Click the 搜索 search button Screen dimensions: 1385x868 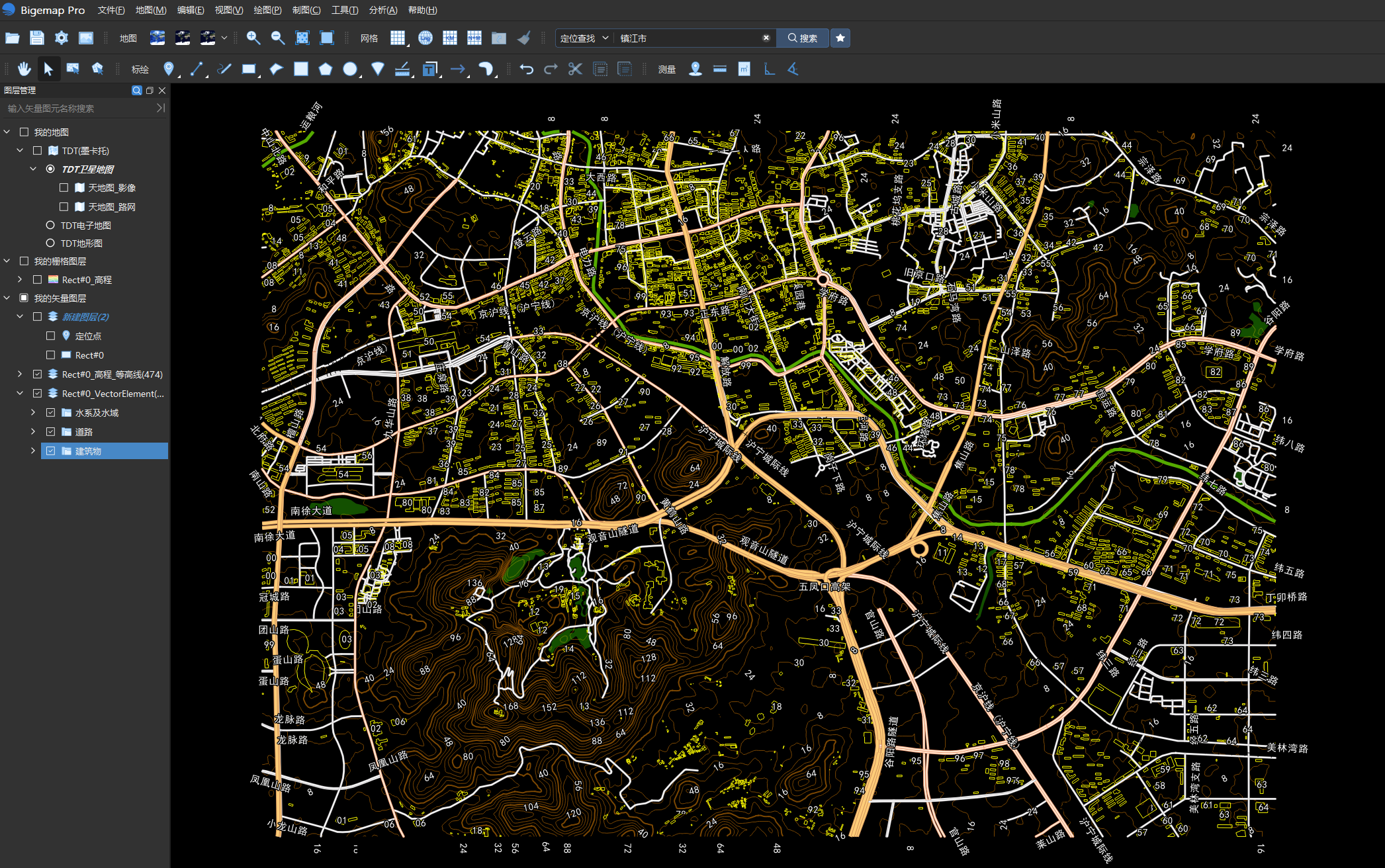click(802, 38)
